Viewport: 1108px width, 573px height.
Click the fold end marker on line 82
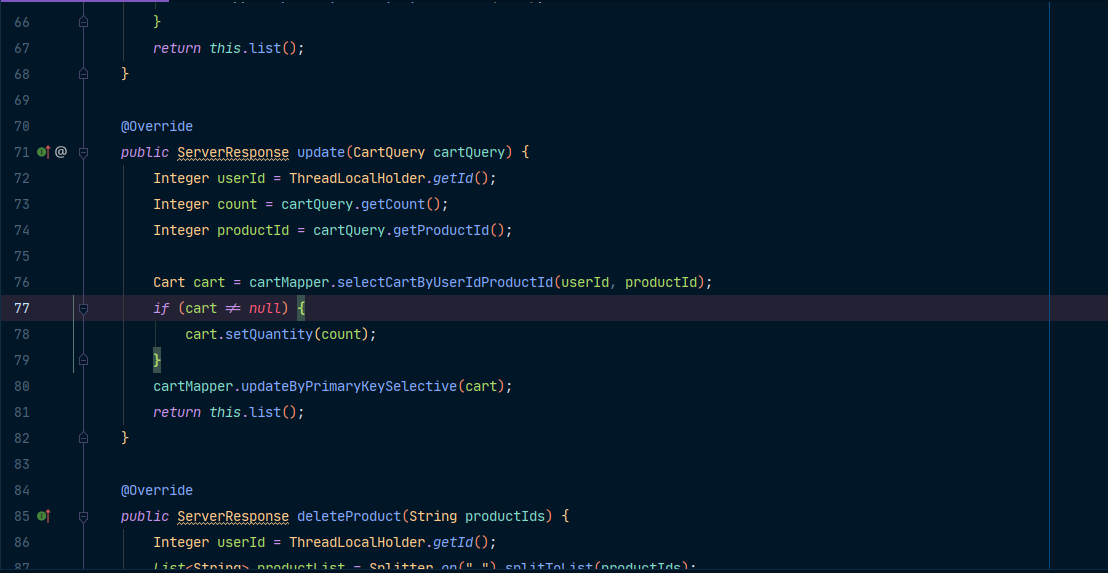tap(84, 438)
